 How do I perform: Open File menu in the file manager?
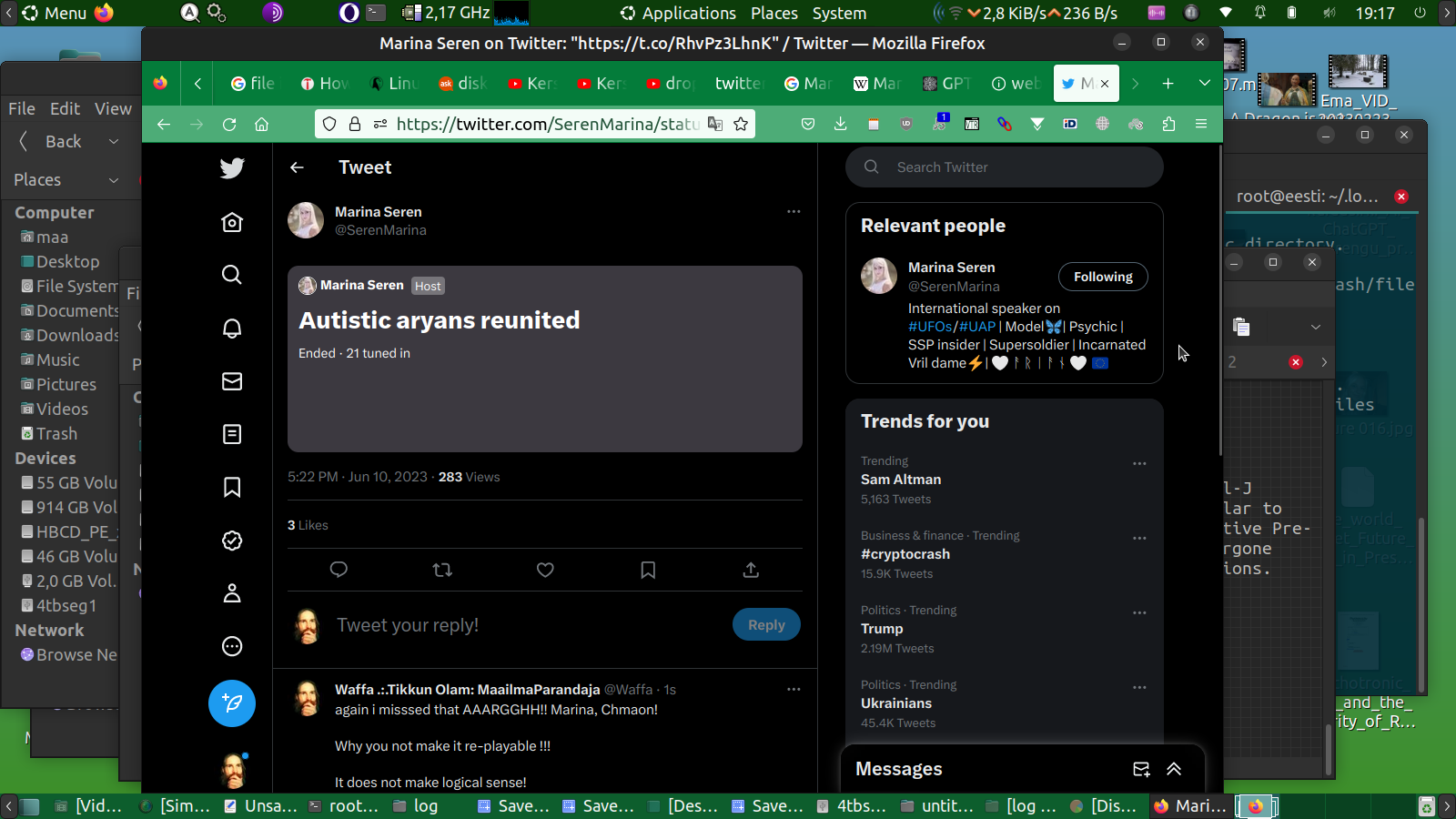[22, 108]
